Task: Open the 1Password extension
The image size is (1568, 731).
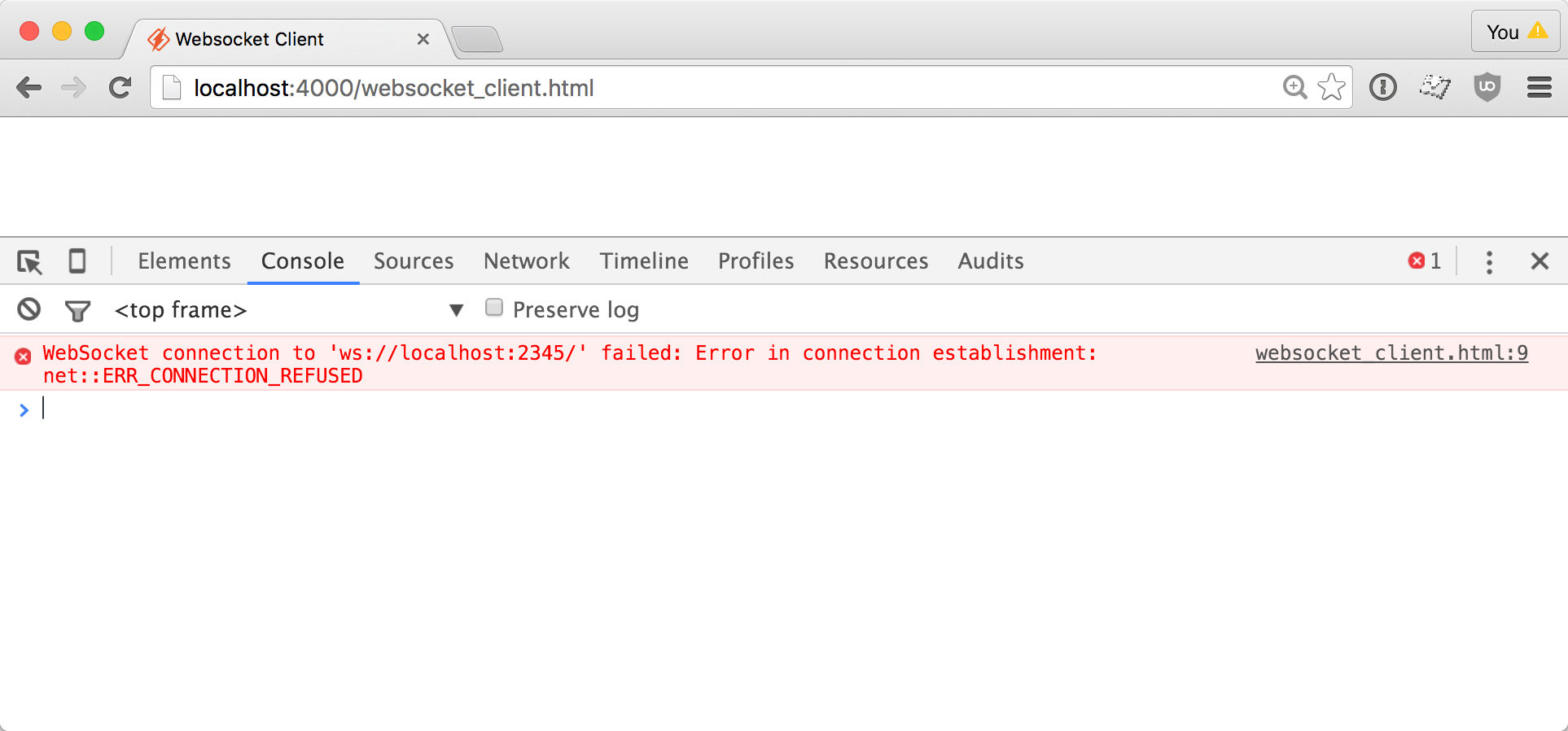Action: click(x=1382, y=87)
